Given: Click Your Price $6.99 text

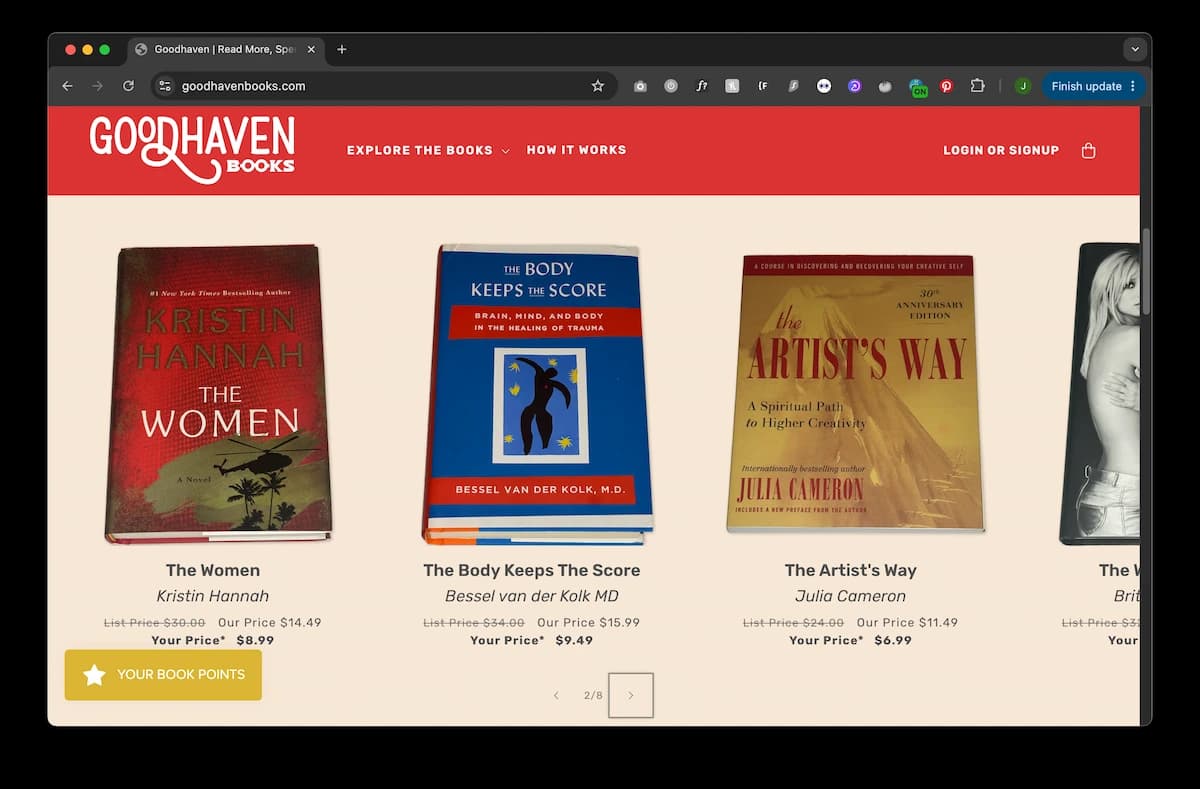Looking at the screenshot, I should click(x=851, y=640).
